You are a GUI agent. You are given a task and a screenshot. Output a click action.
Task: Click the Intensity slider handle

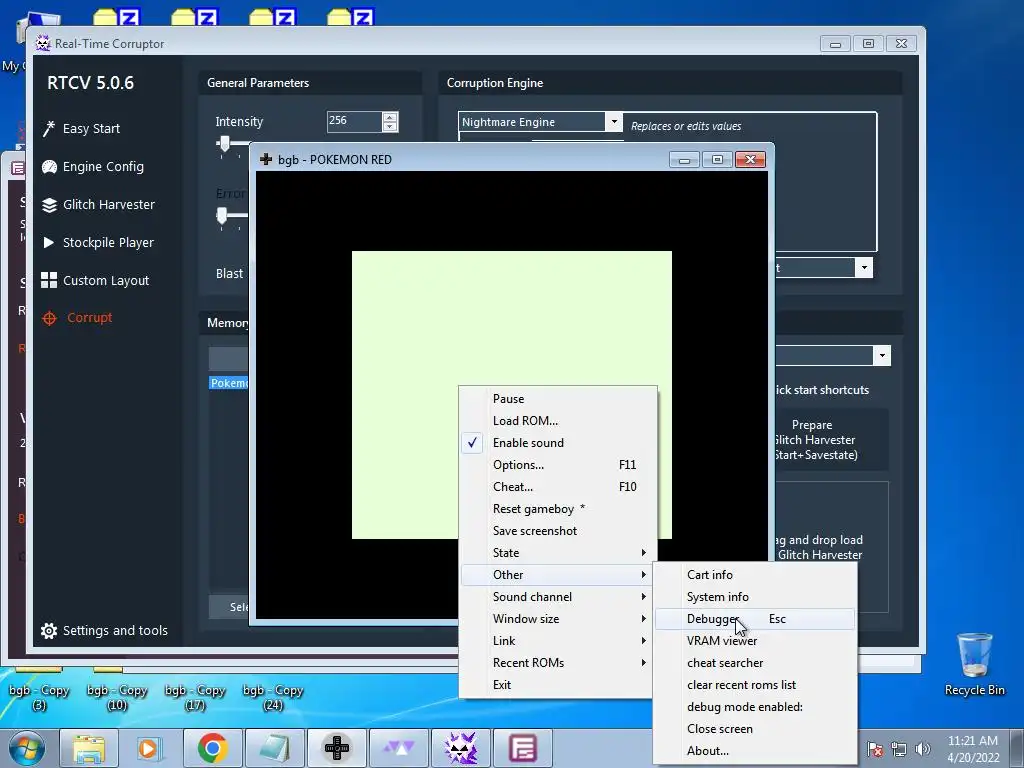tap(224, 144)
